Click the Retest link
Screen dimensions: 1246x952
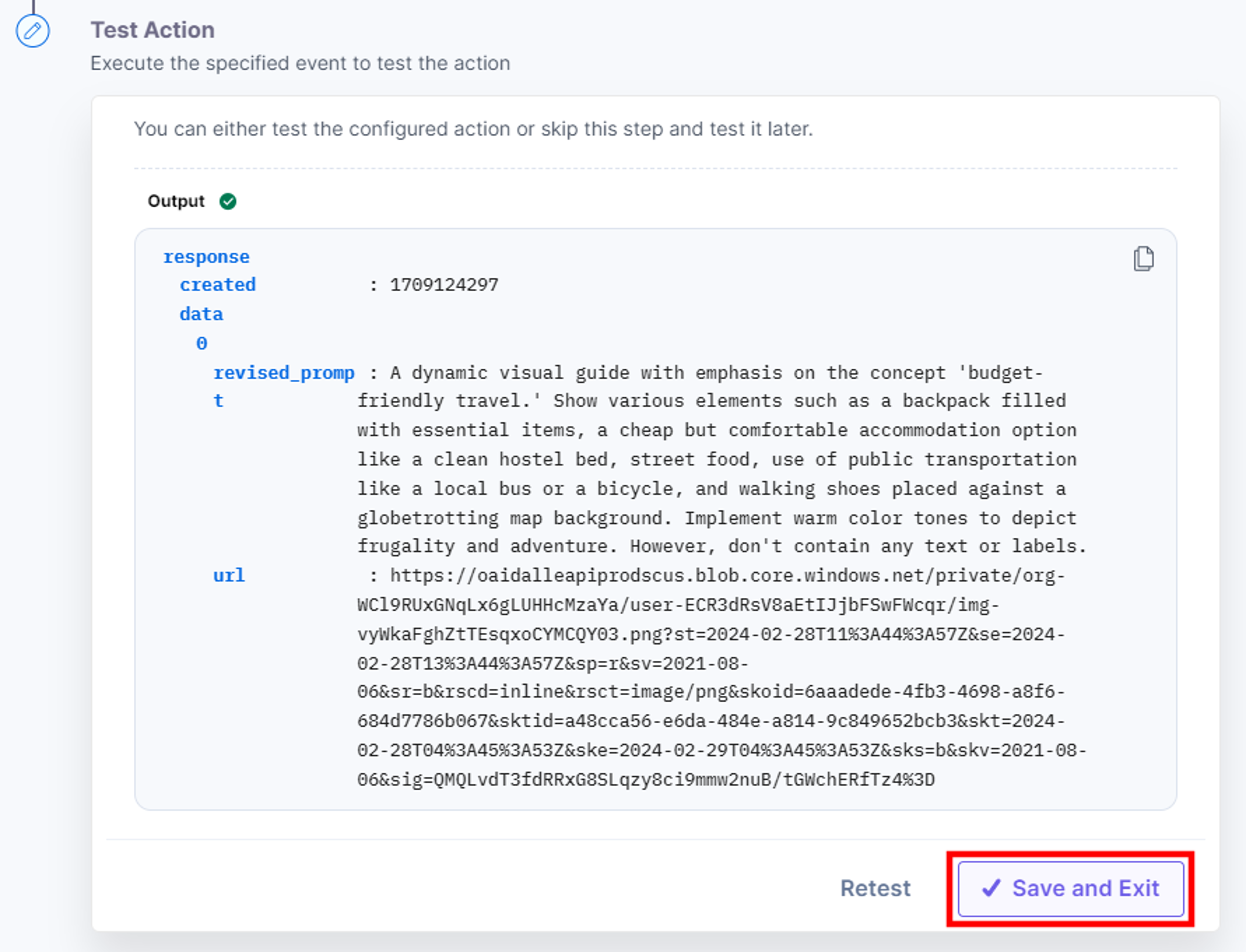875,888
